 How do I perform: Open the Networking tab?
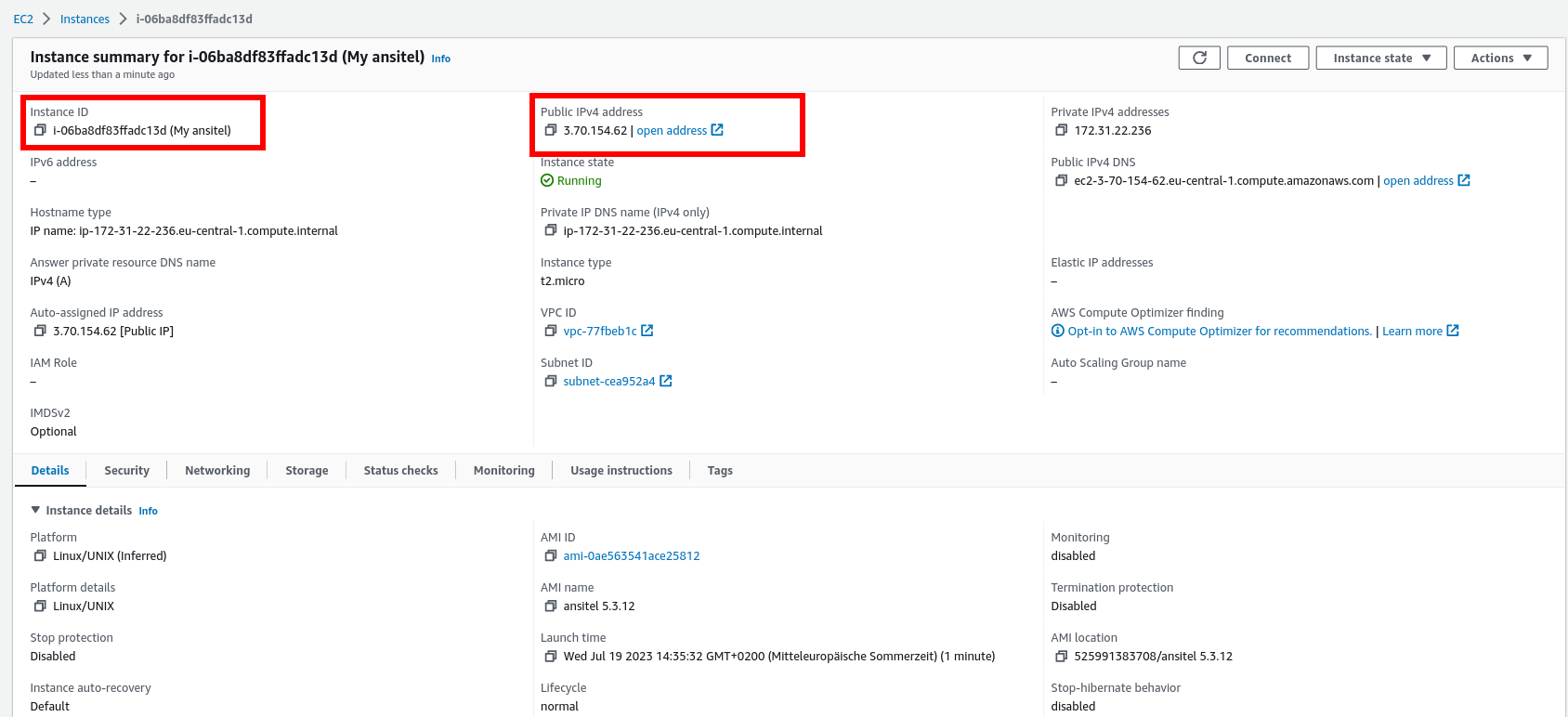click(217, 471)
